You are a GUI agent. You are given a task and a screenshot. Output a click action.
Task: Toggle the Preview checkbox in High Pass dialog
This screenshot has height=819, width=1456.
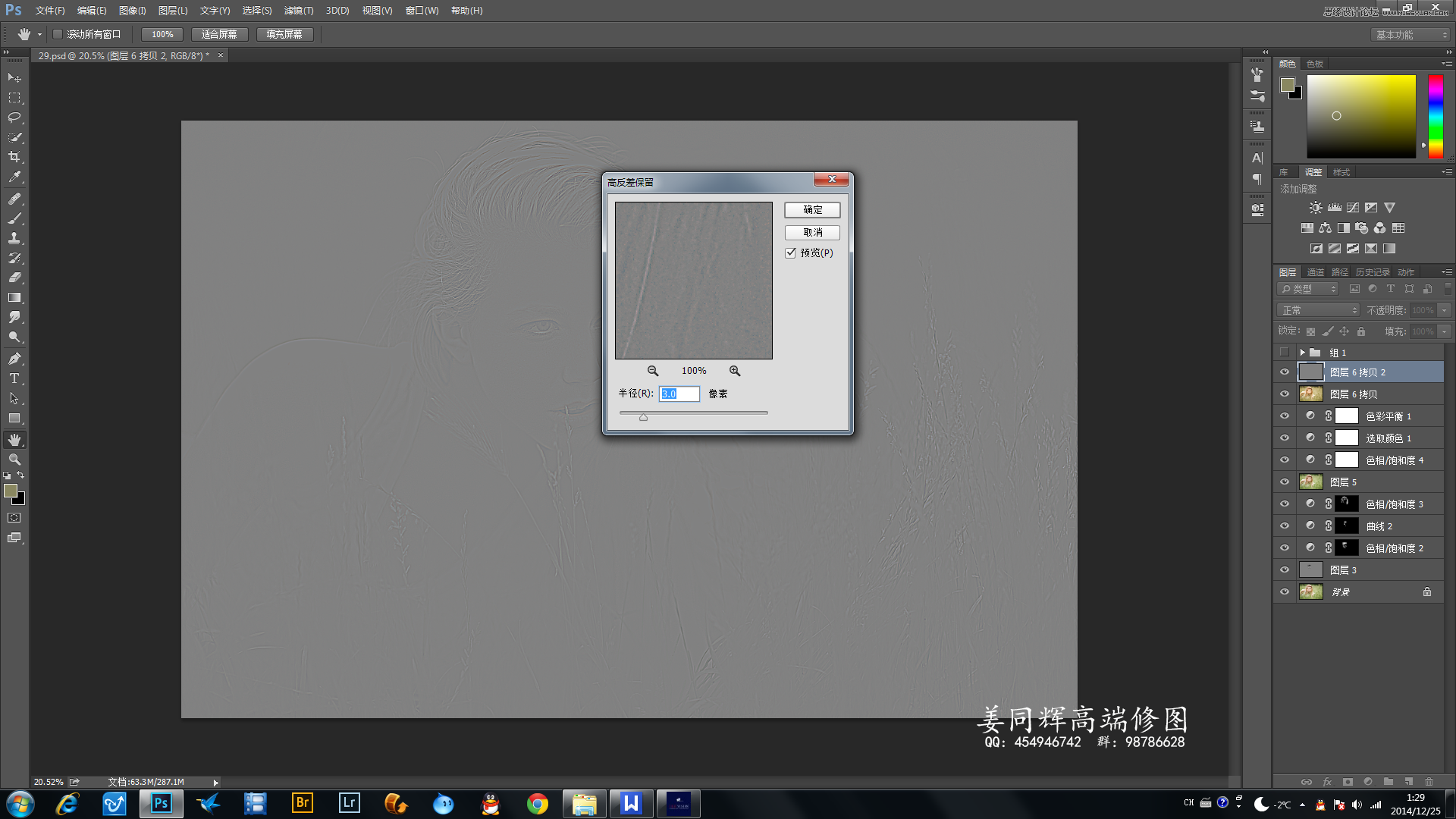[x=791, y=253]
